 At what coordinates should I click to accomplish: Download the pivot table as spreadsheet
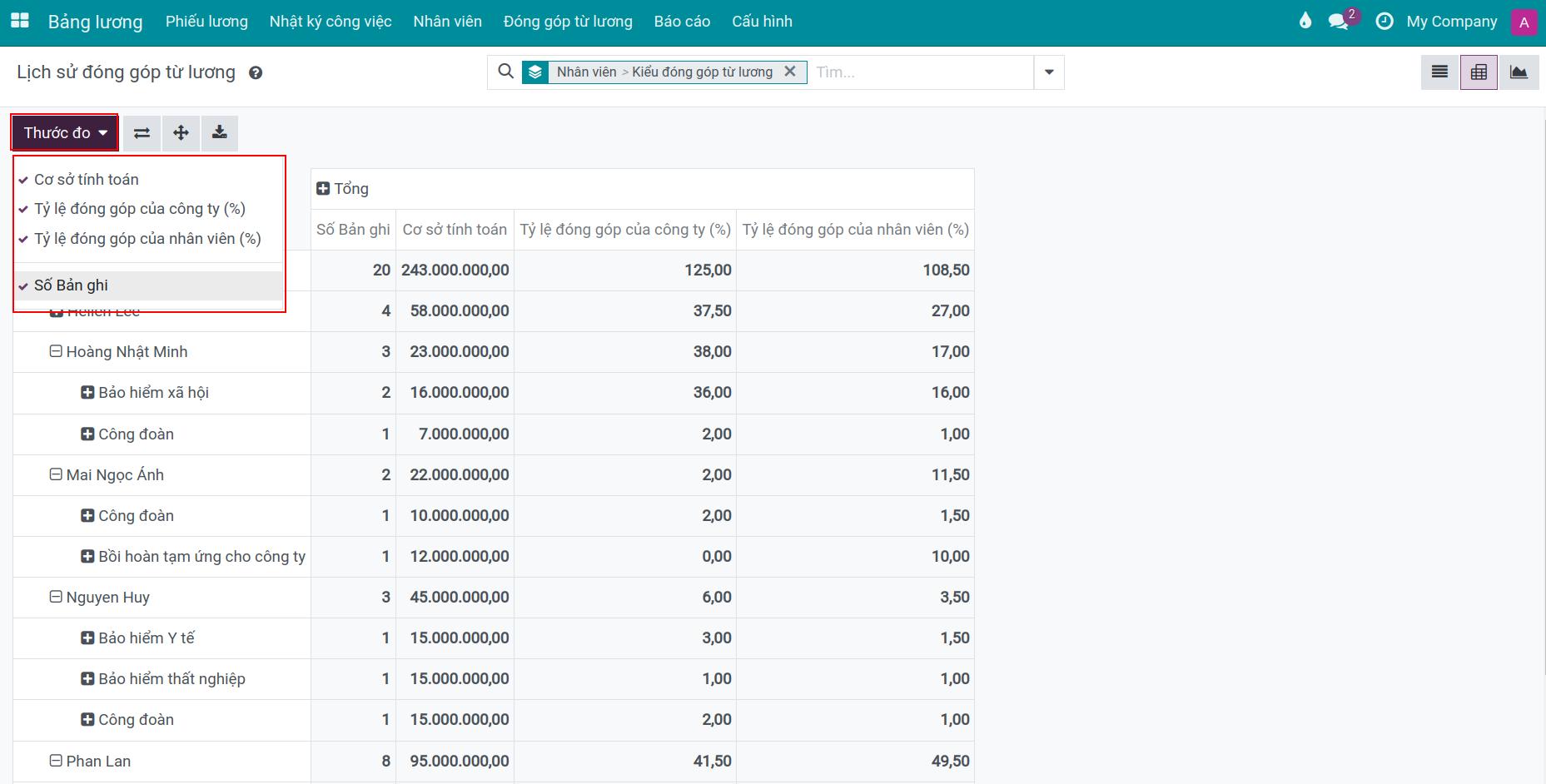coord(220,133)
